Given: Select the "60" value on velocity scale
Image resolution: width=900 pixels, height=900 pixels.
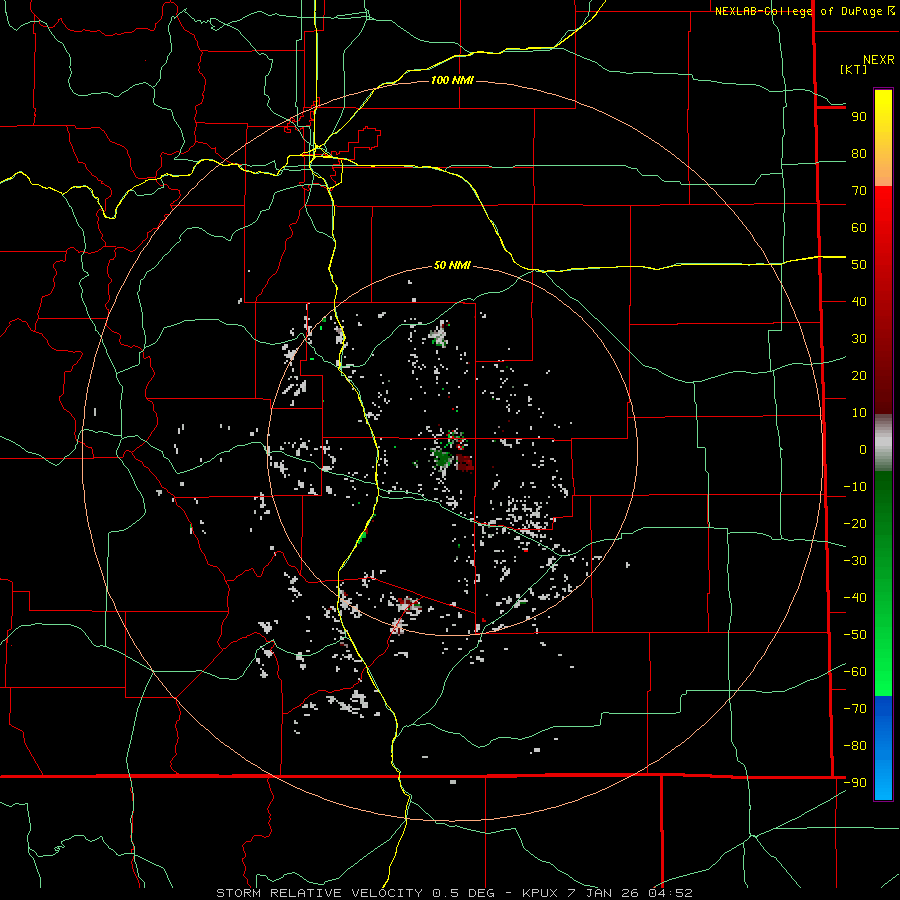Looking at the screenshot, I should [859, 228].
